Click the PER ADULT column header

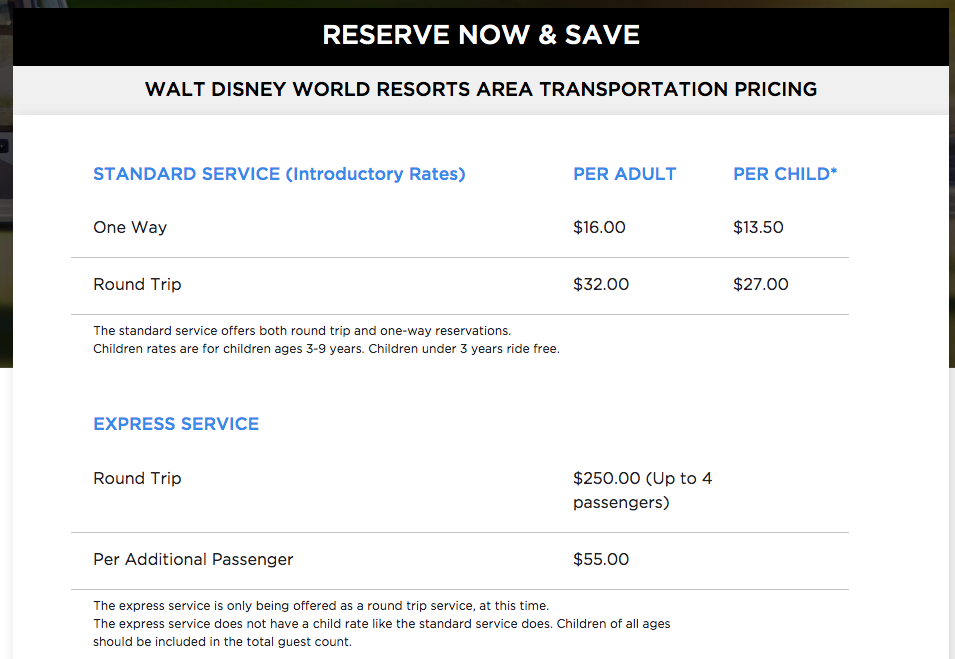tap(624, 174)
